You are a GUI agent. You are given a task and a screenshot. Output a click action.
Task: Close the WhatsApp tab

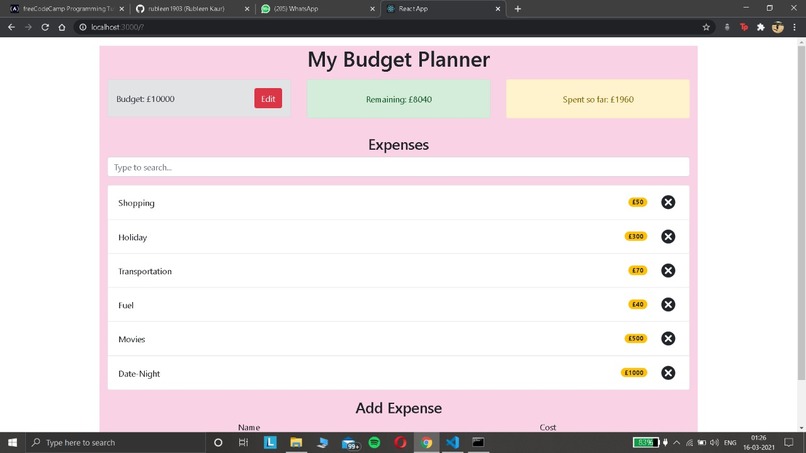click(373, 9)
